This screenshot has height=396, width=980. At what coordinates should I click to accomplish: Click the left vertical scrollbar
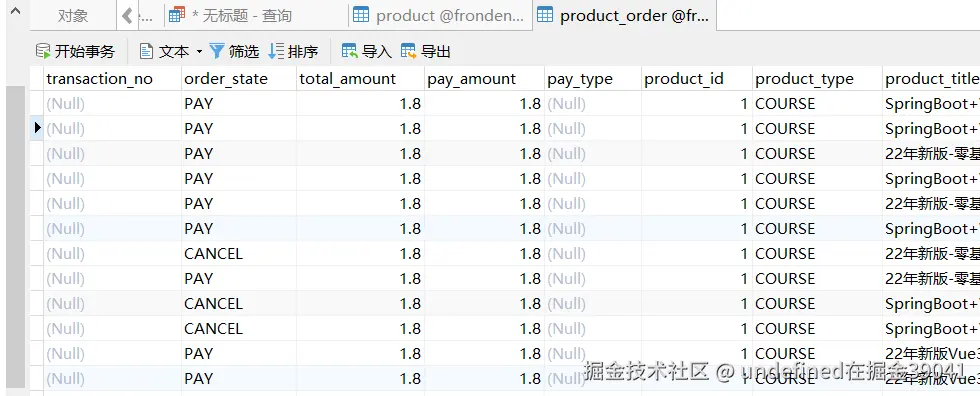pos(16,237)
